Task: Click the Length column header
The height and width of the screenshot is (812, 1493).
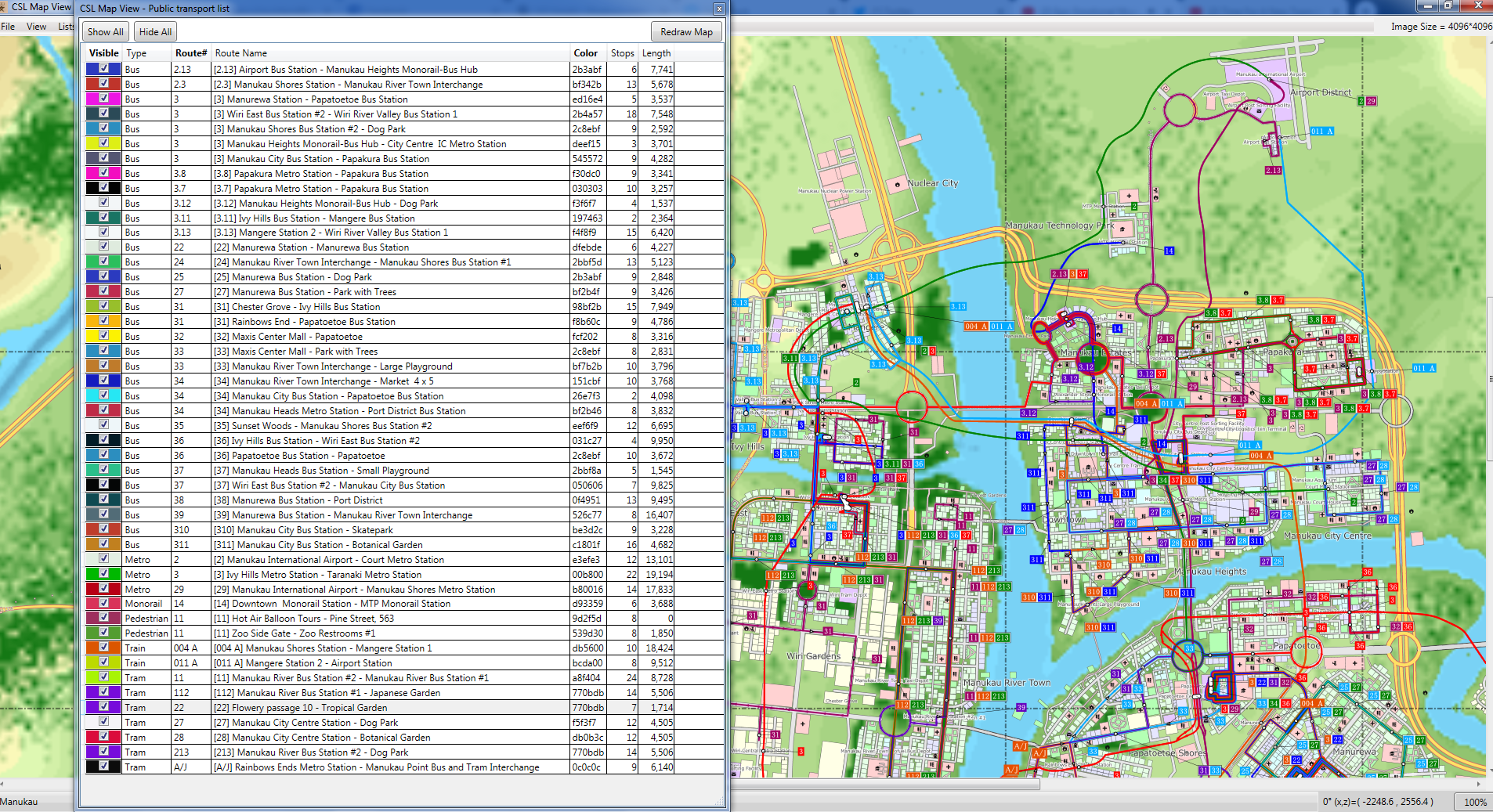Action: pyautogui.click(x=656, y=53)
